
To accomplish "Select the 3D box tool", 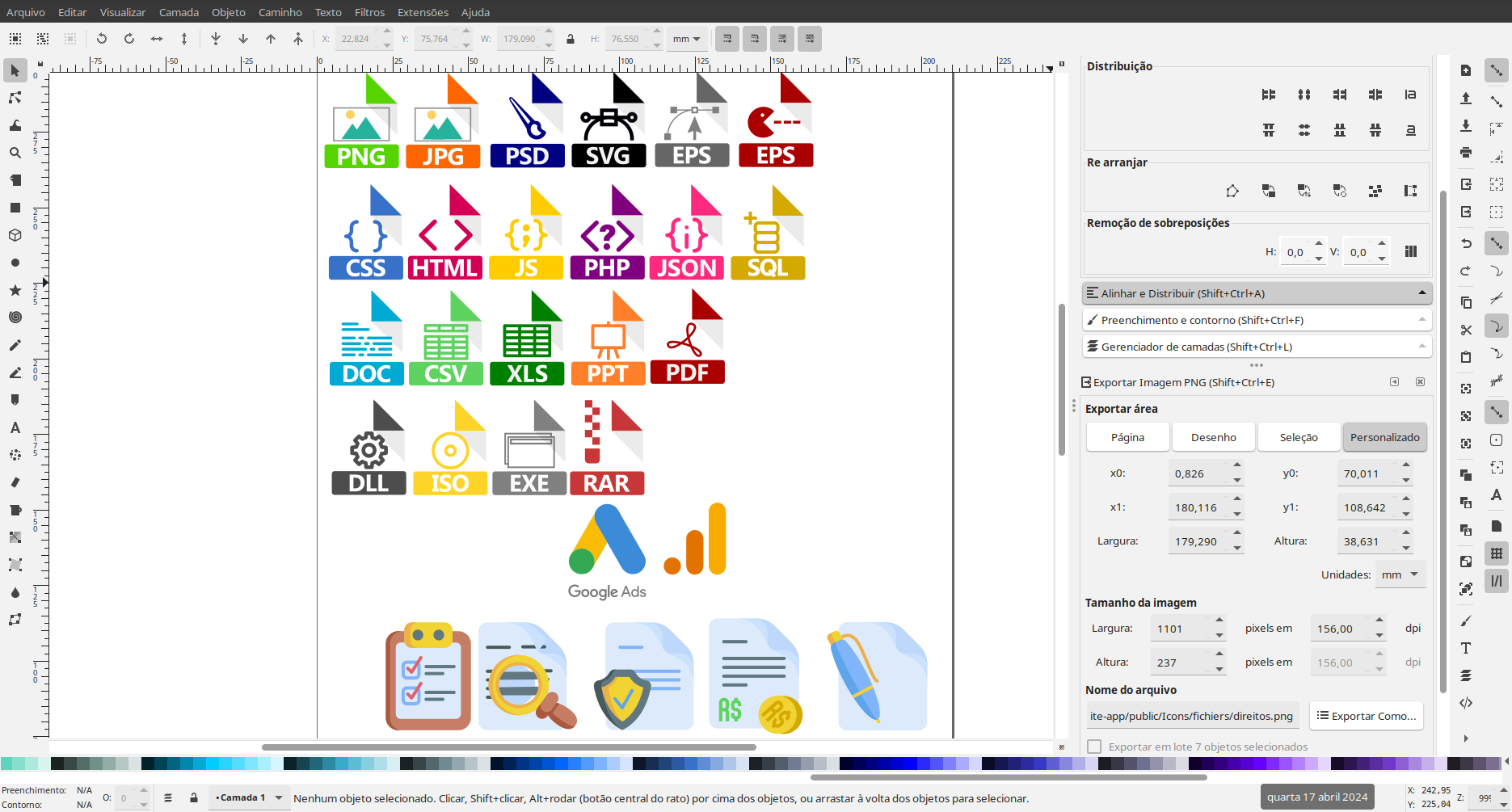I will coord(15,235).
